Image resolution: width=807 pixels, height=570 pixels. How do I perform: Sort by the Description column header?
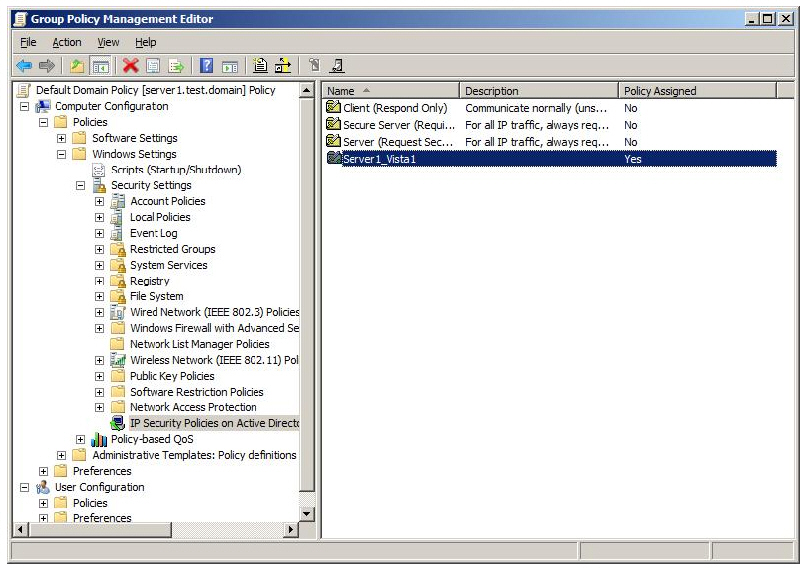pos(538,91)
